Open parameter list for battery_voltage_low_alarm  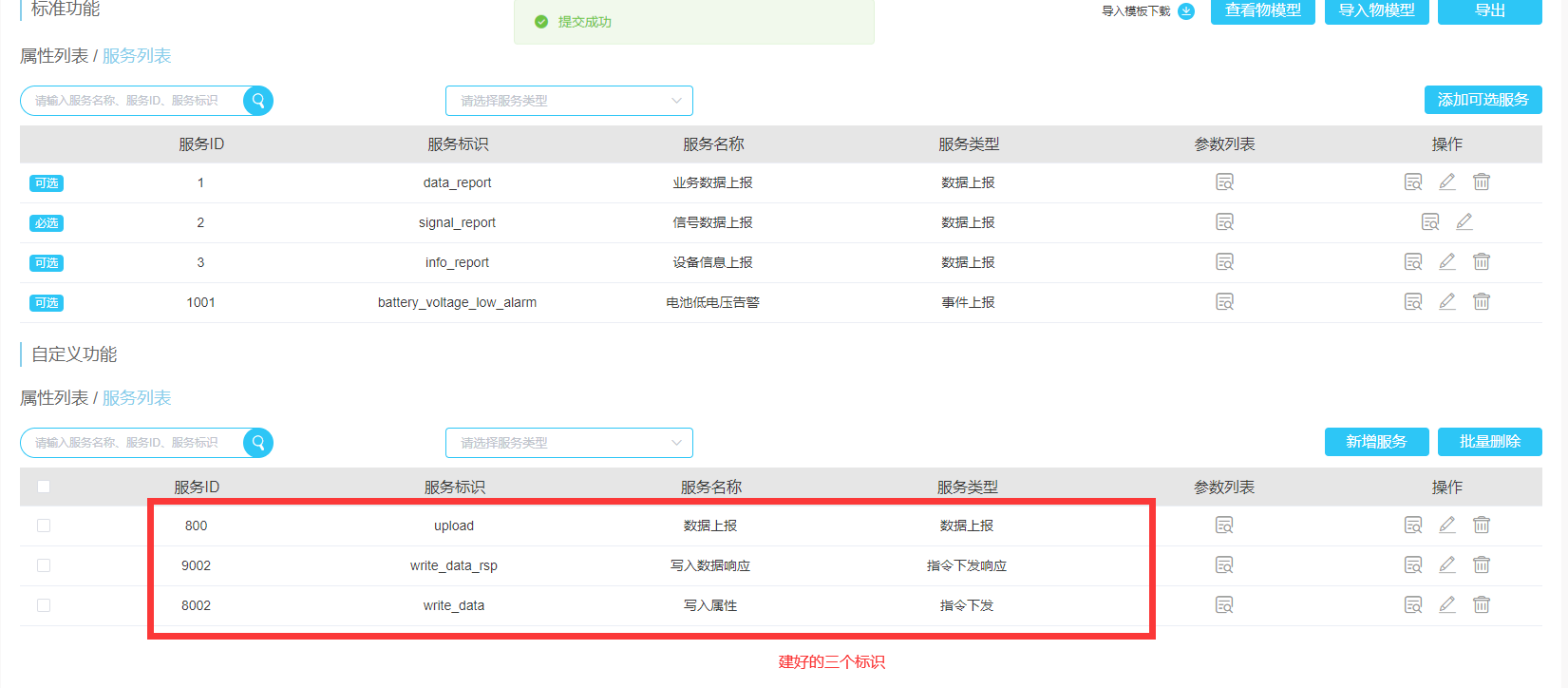tap(1225, 302)
